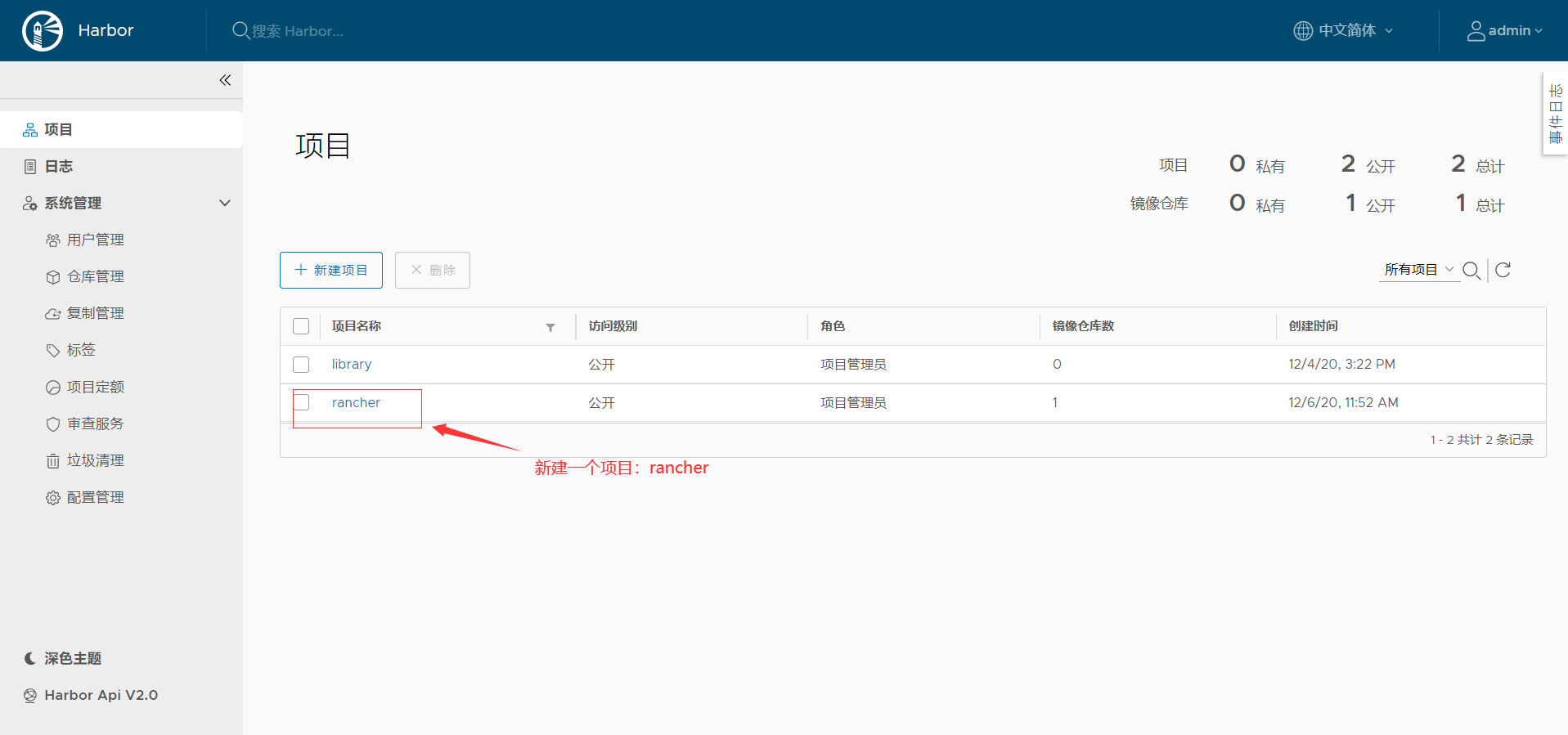
Task: Click the 垃圾清理 trash icon
Action: point(53,461)
